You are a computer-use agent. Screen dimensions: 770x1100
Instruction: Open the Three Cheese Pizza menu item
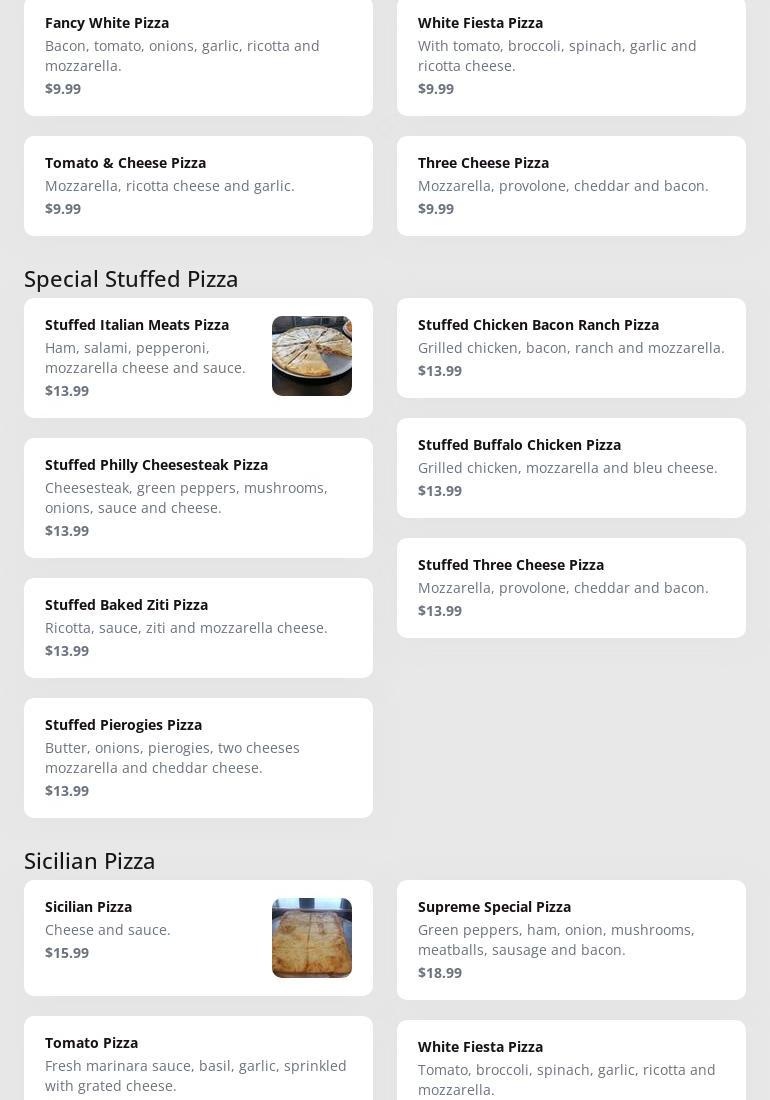coord(571,186)
